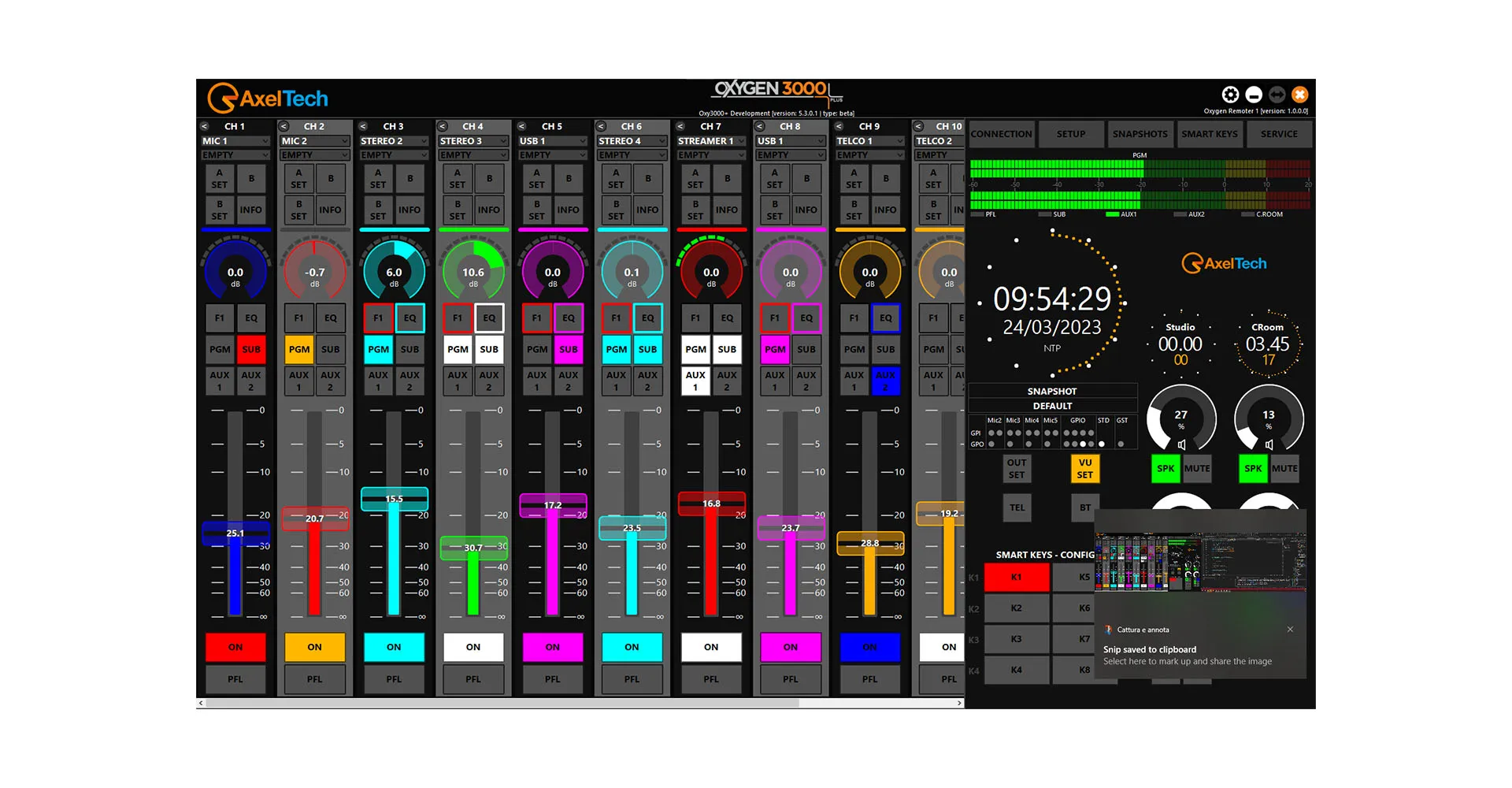Screen dimensions: 1512x788
Task: Open the MIC 1 source dropdown
Action: click(x=235, y=141)
